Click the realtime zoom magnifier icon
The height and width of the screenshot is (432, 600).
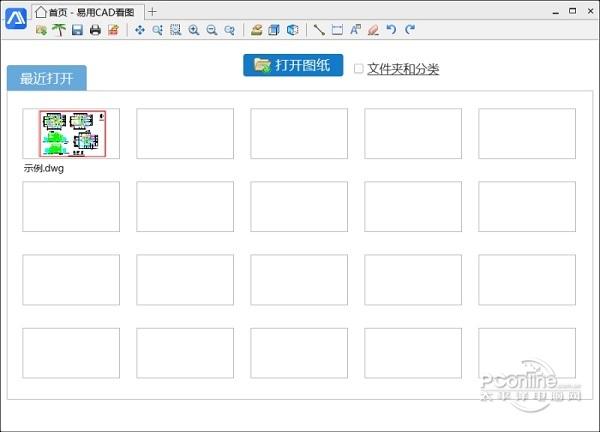tap(158, 30)
